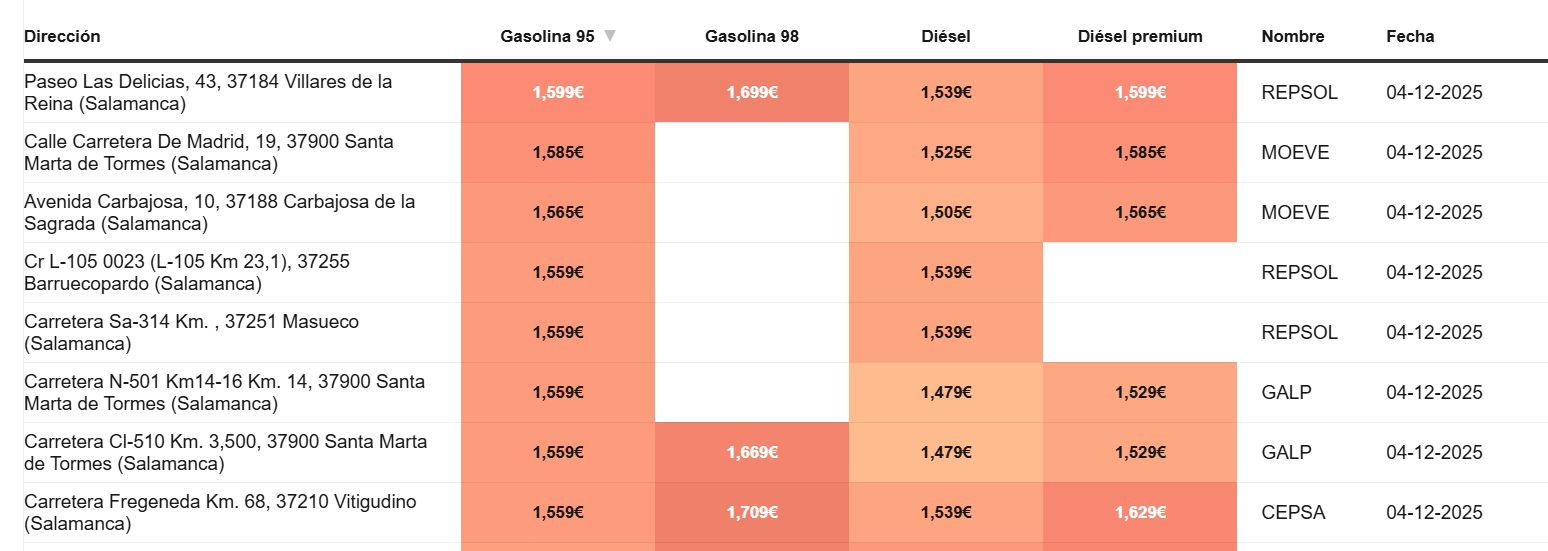Sort table by Diésel column header
1548x551 pixels.
[x=946, y=37]
